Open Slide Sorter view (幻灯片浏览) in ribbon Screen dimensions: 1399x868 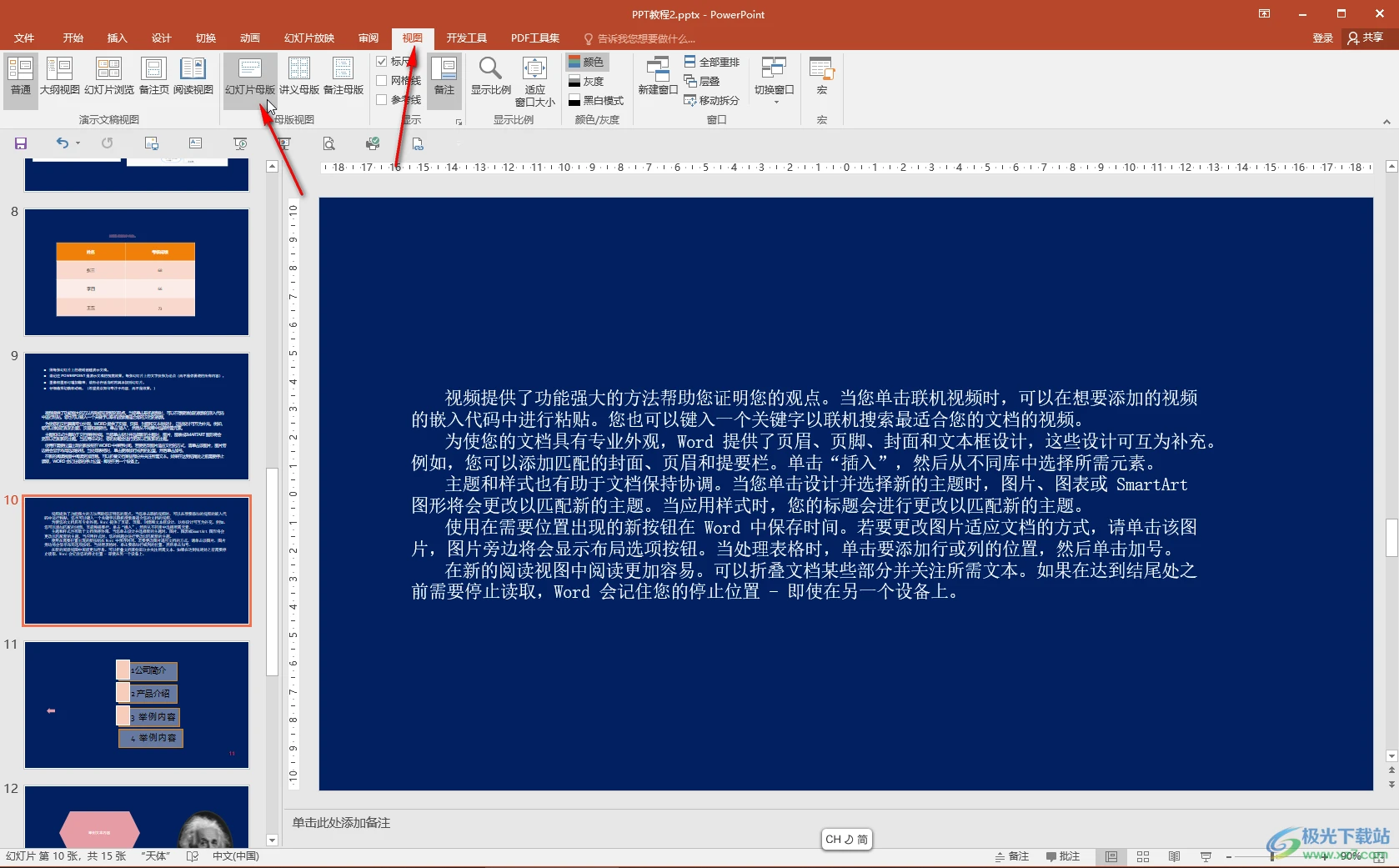click(x=108, y=76)
